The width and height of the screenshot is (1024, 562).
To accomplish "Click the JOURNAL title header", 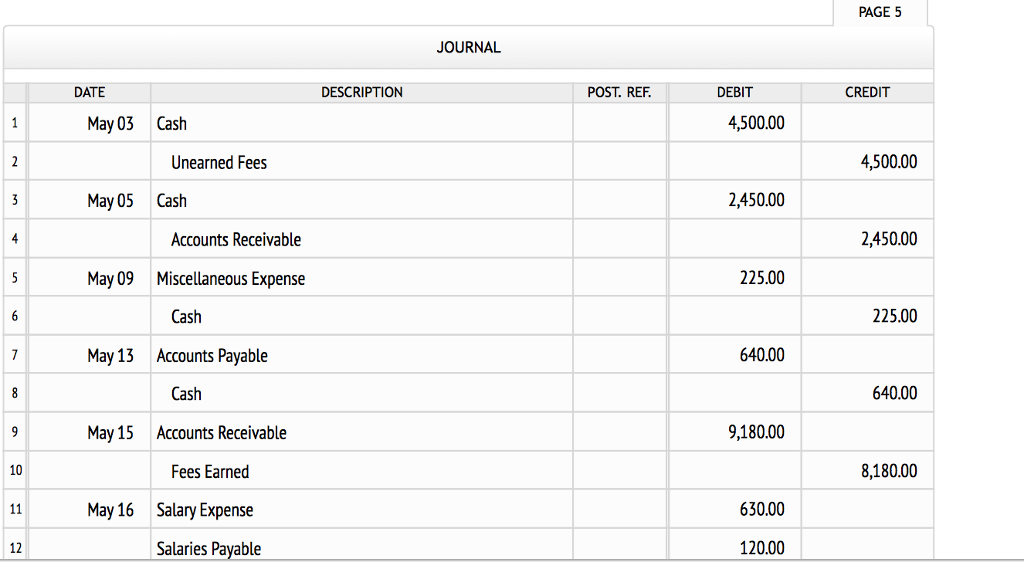I will point(468,48).
